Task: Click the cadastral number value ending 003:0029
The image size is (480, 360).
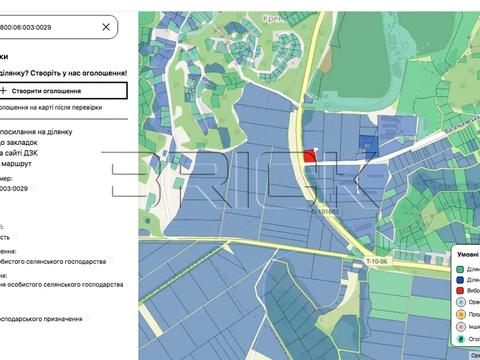Action: [14, 188]
